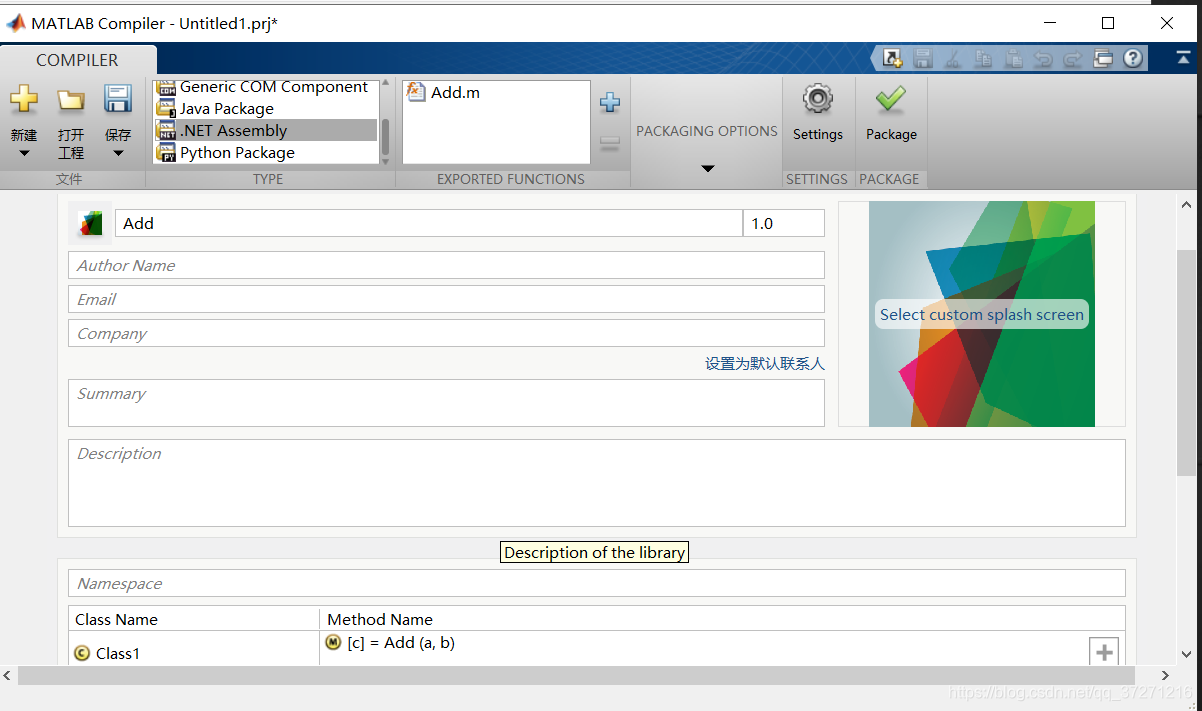Image resolution: width=1202 pixels, height=711 pixels.
Task: Click the Java Package icon
Action: [166, 109]
